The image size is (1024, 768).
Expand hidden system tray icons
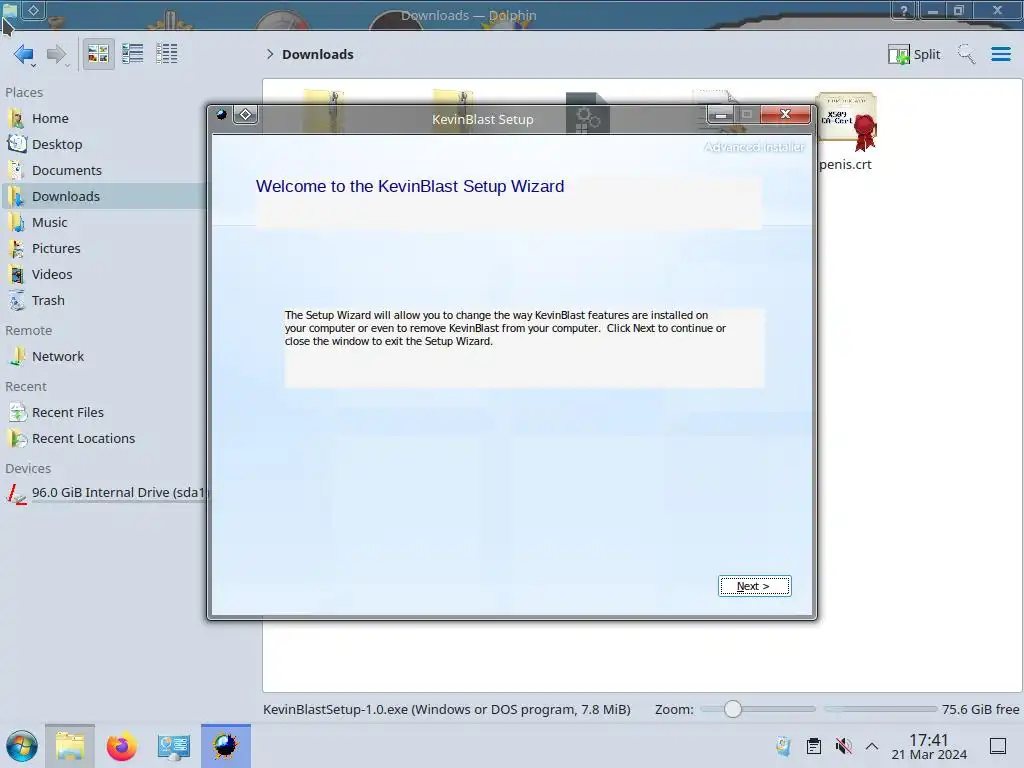[x=872, y=746]
